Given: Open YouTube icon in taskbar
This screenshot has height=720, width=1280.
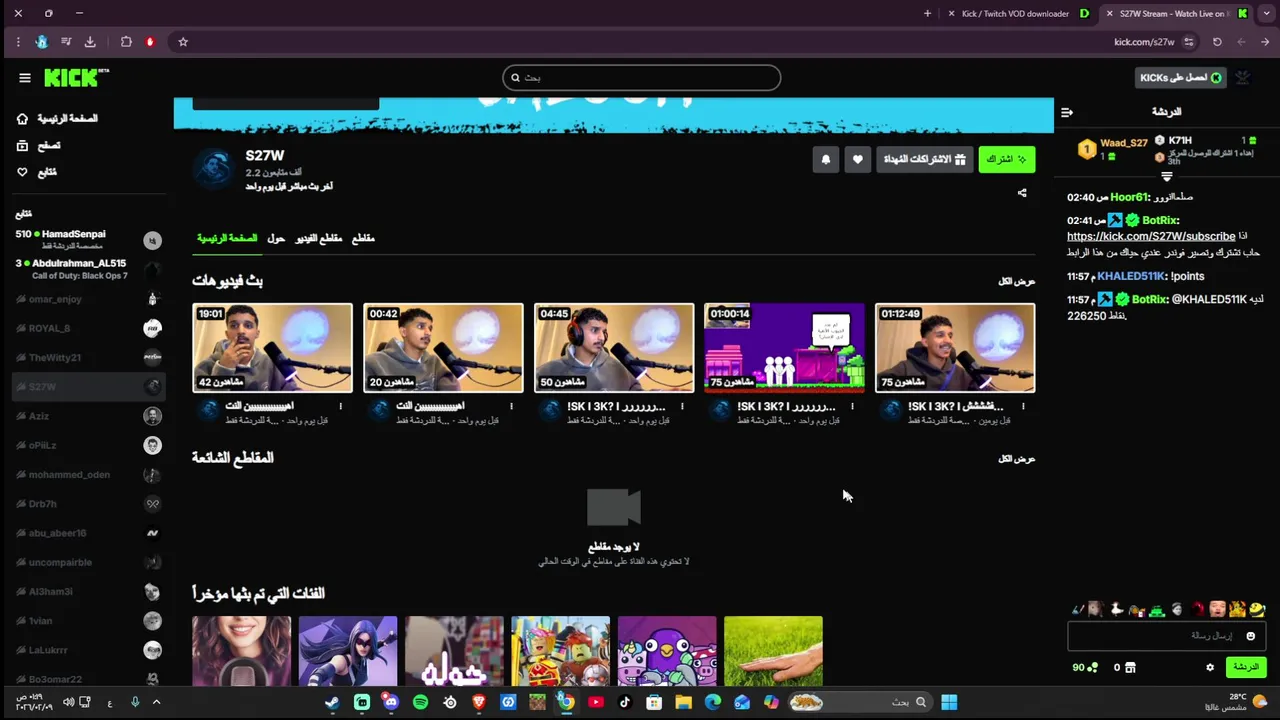Looking at the screenshot, I should (x=596, y=702).
